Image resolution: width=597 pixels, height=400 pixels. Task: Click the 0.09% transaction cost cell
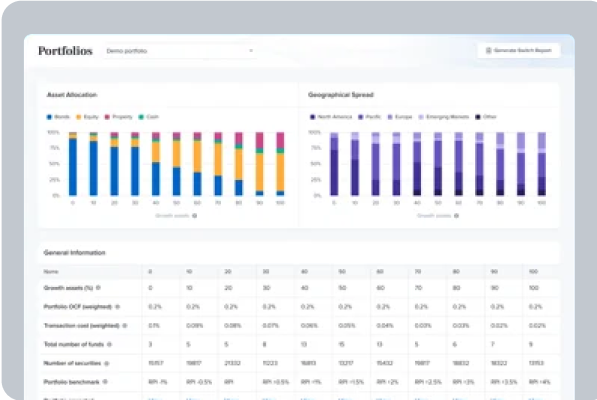tap(195, 326)
